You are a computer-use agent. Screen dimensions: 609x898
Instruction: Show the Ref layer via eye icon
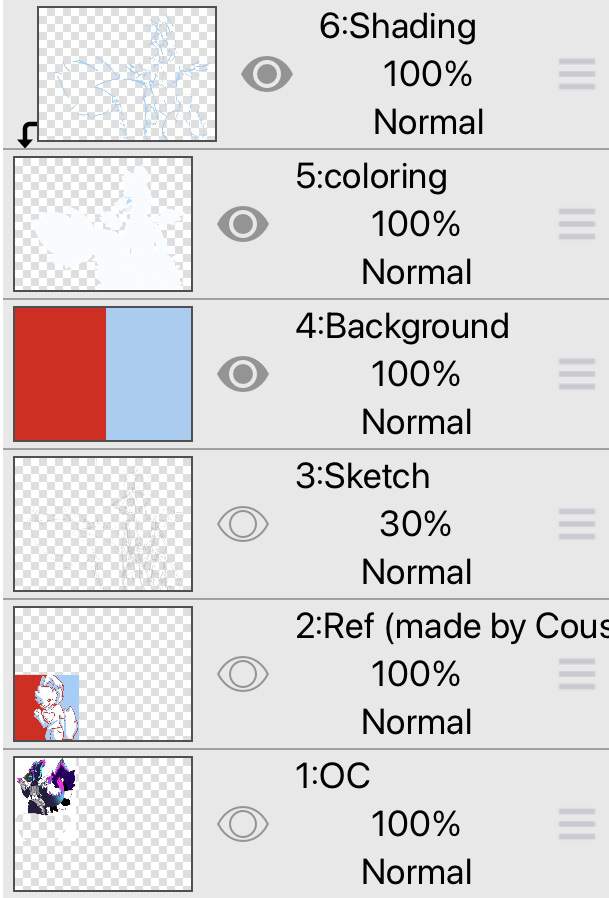coord(243,674)
